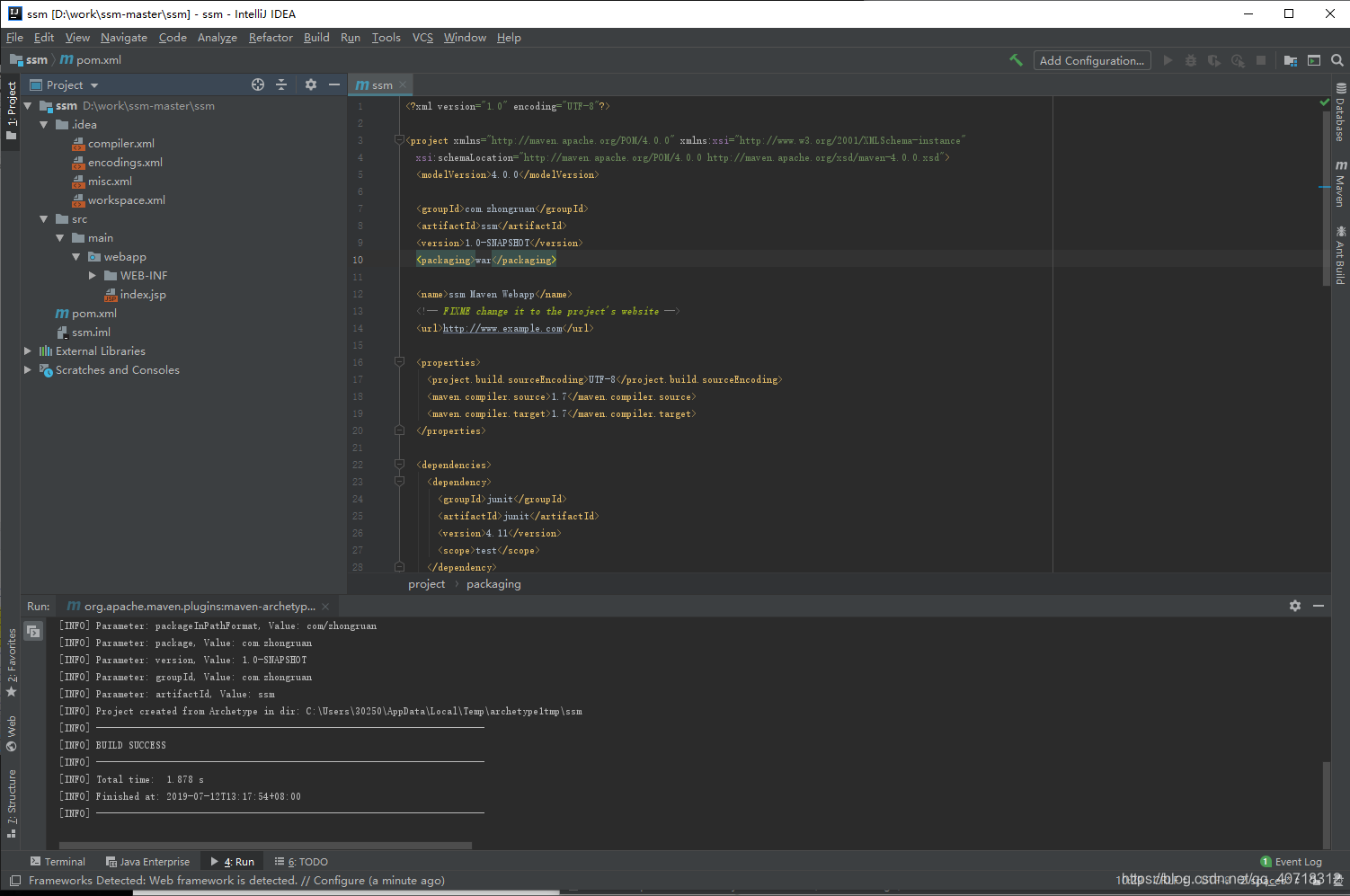Open the Event Log
Screen dimensions: 1350x896
coord(1292,862)
